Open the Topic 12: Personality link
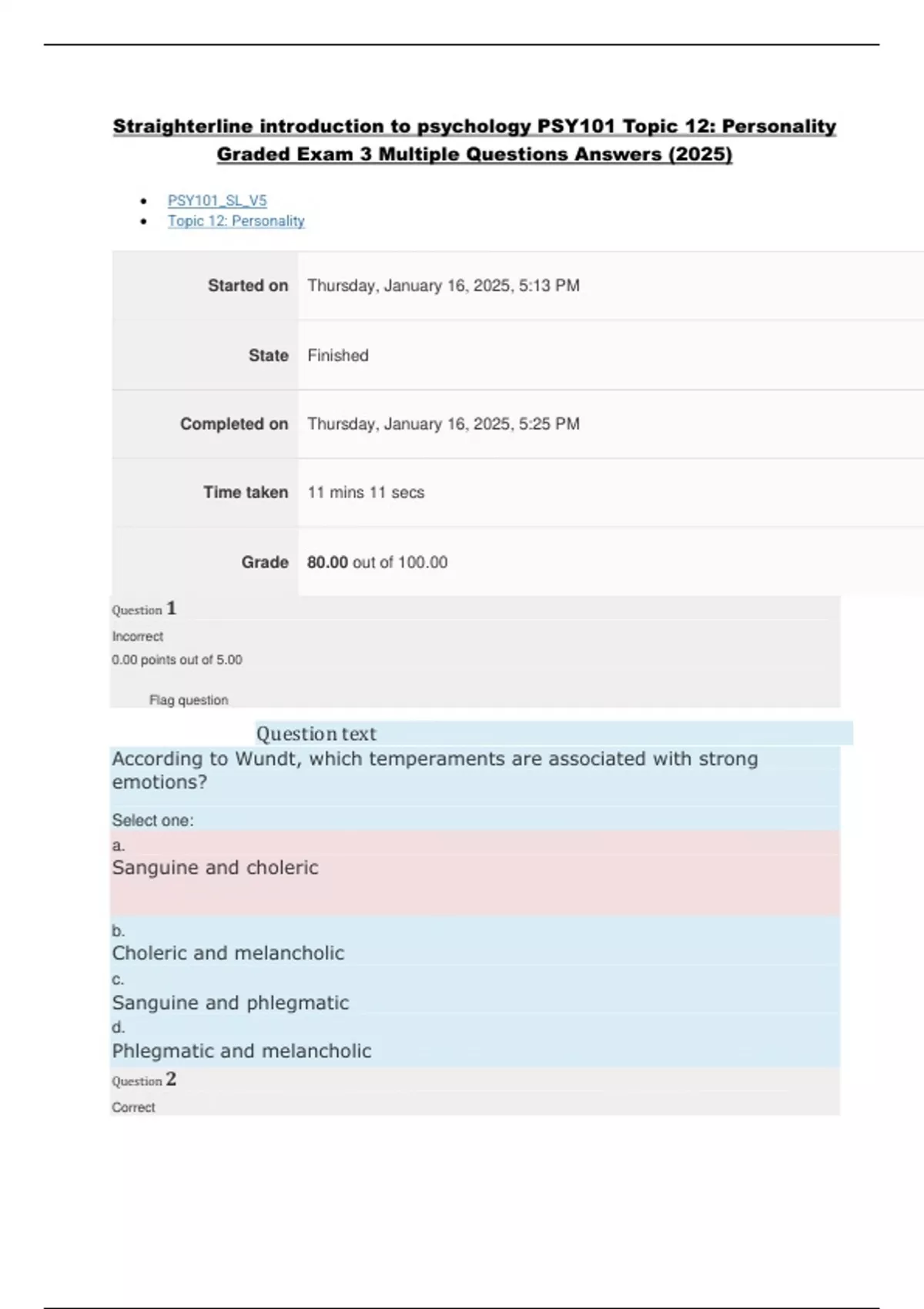 click(x=236, y=221)
